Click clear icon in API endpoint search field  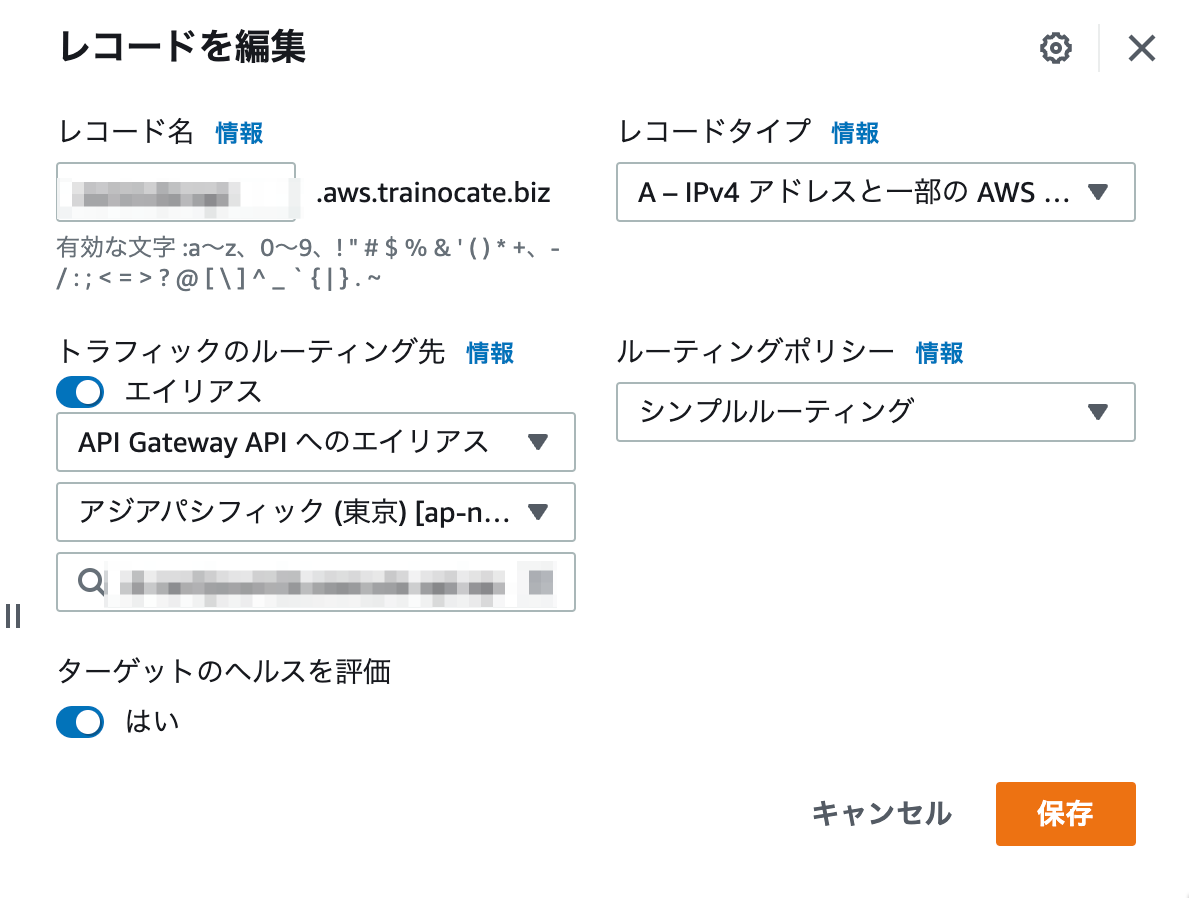pyautogui.click(x=540, y=582)
